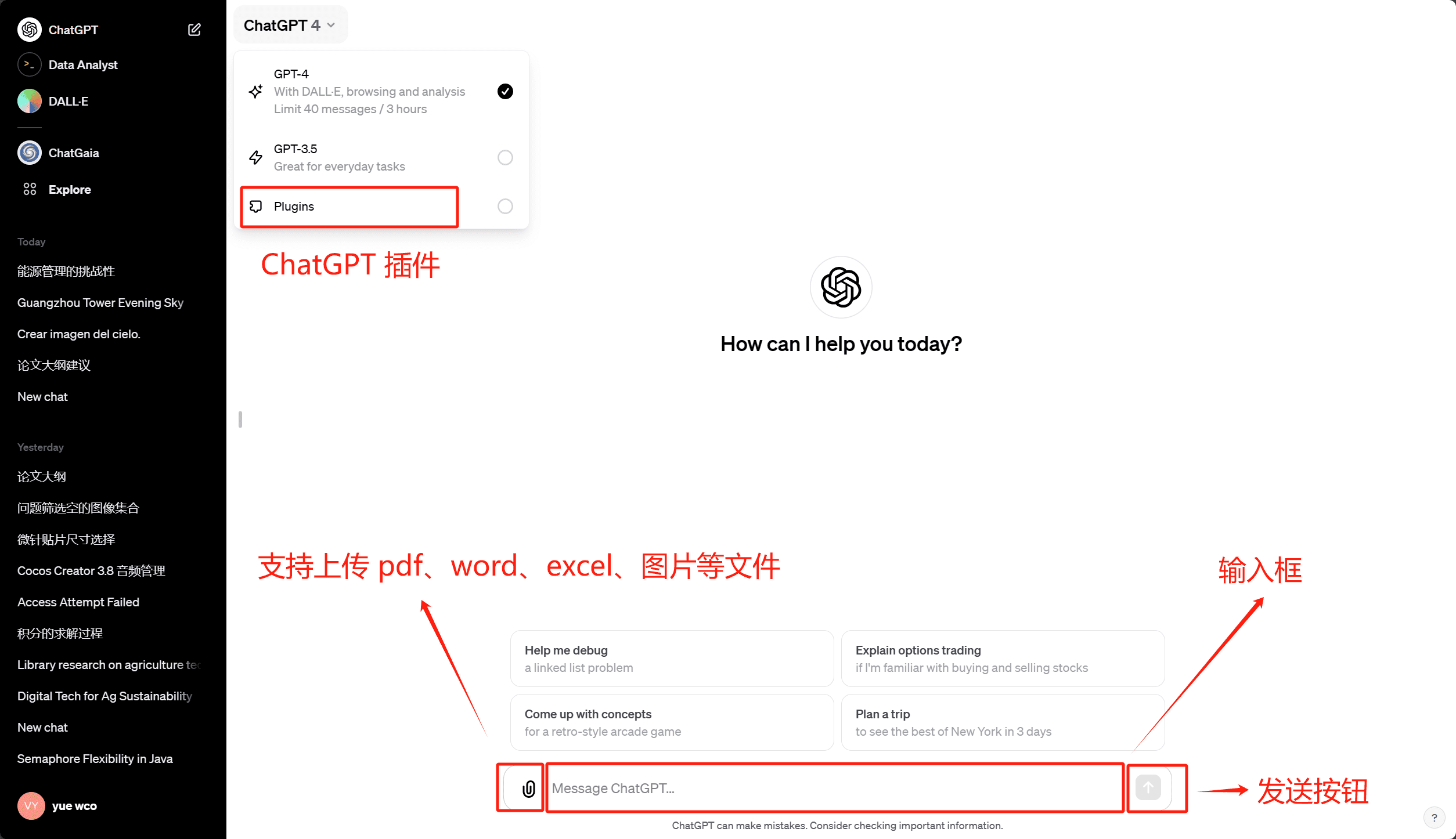Click the message send button icon
The width and height of the screenshot is (1456, 839).
pos(1148,788)
